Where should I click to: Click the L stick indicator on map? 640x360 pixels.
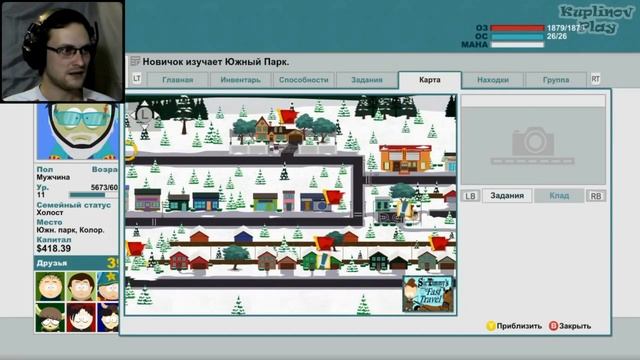point(144,115)
